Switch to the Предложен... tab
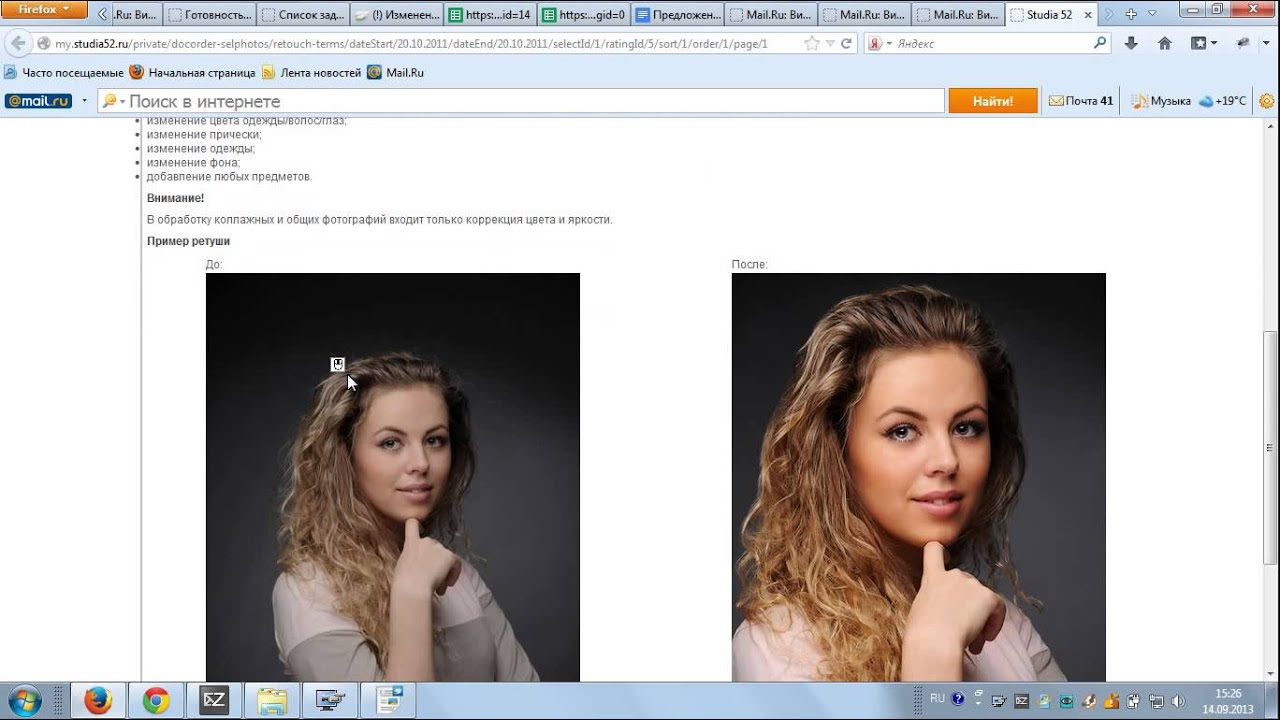Image resolution: width=1280 pixels, height=720 pixels. point(677,15)
